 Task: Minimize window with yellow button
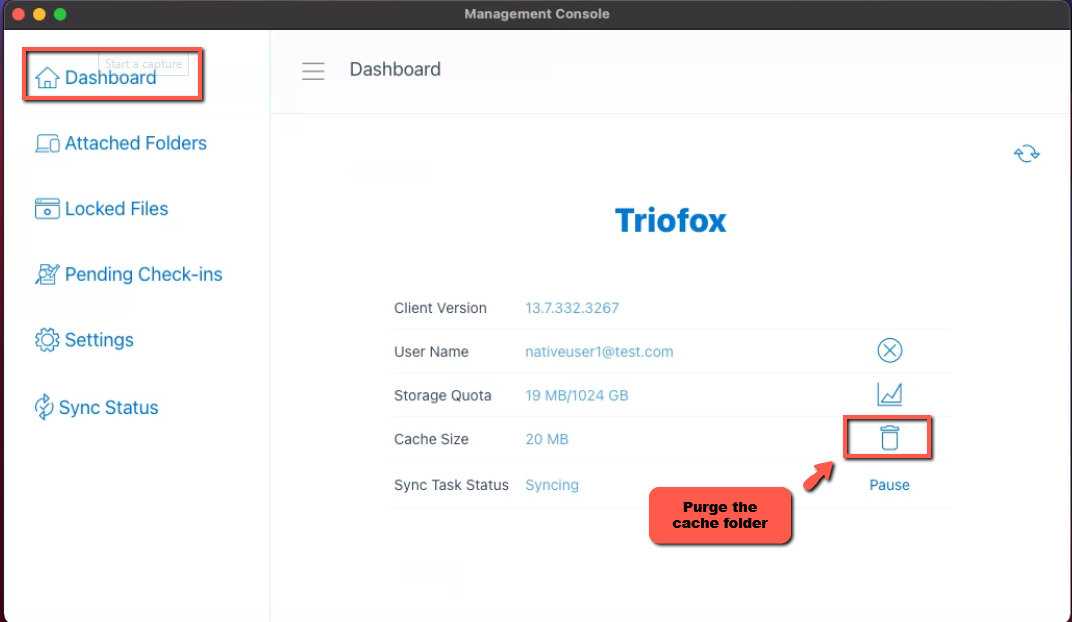[39, 14]
